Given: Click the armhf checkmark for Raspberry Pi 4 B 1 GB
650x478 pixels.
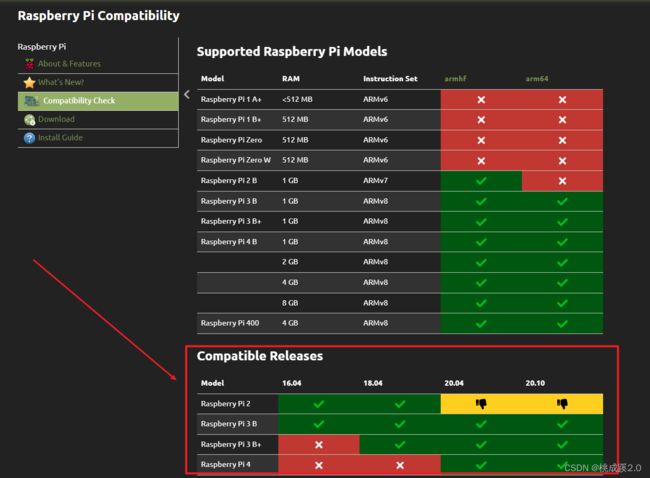Looking at the screenshot, I should [x=481, y=242].
